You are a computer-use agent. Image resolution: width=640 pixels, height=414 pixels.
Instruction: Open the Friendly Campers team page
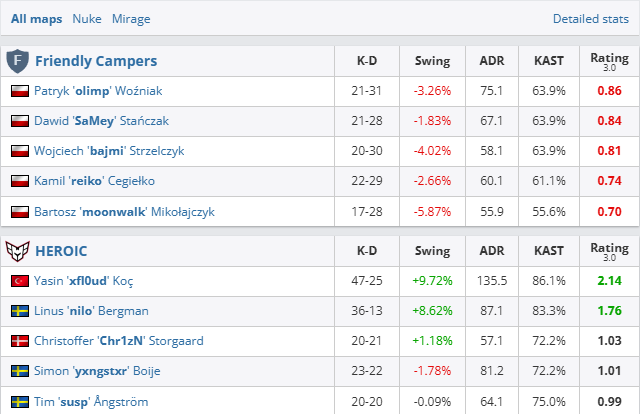[96, 61]
